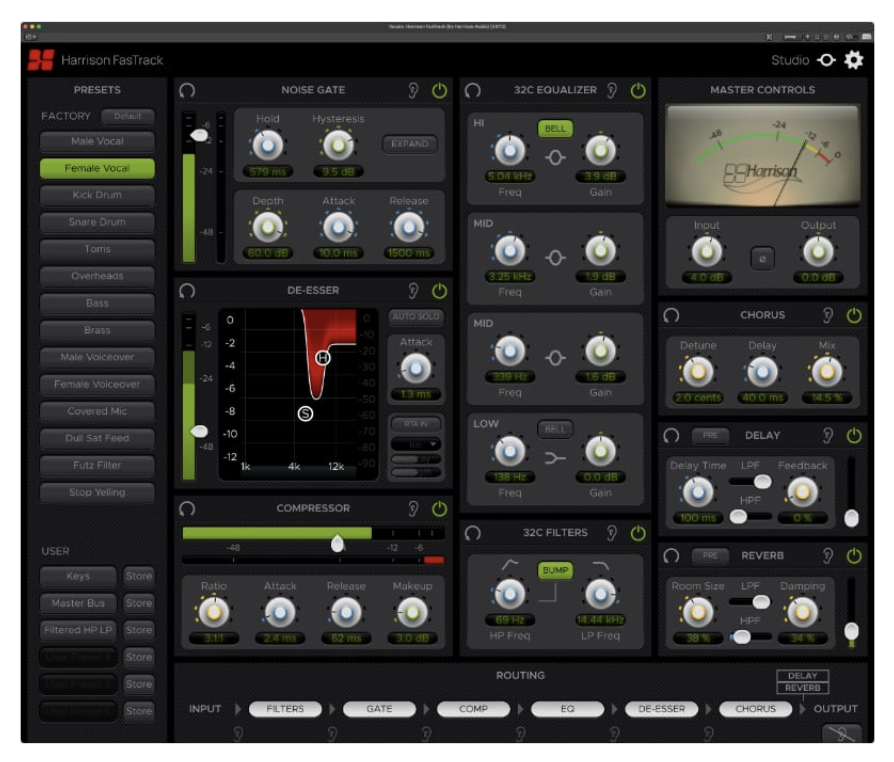Click the Reverb HPF slider
This screenshot has width=894, height=762.
click(x=751, y=637)
